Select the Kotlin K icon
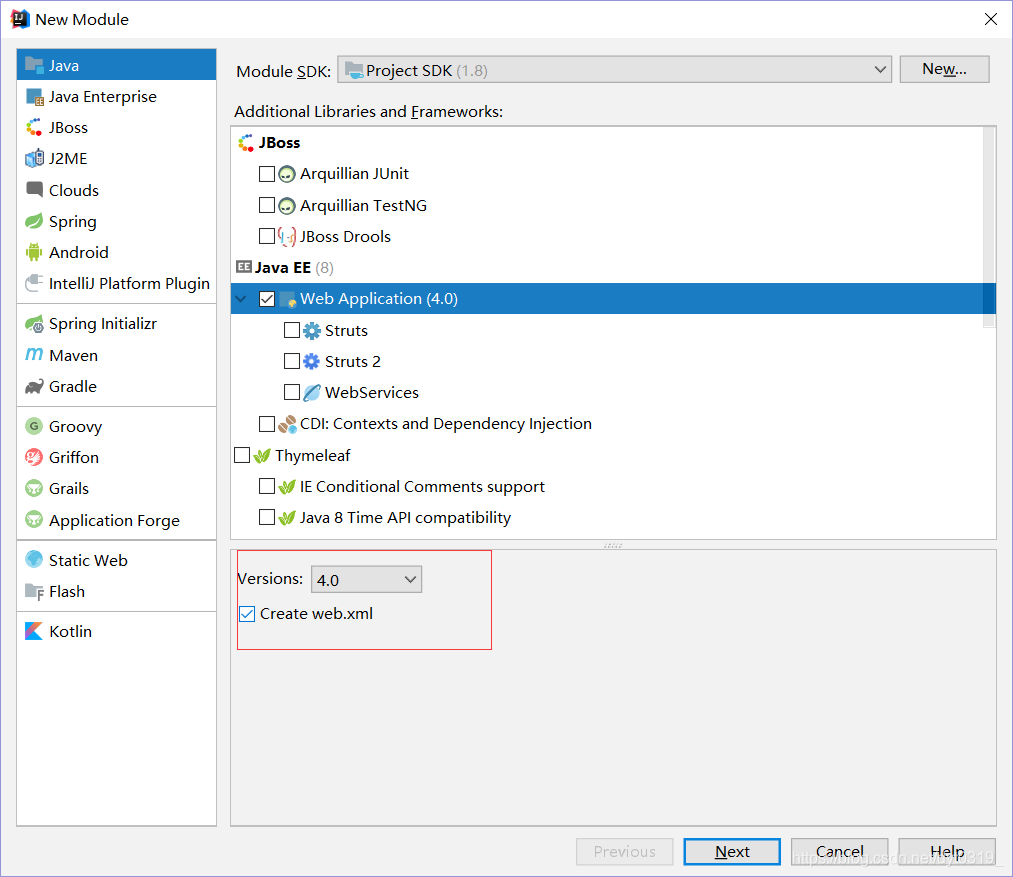The width and height of the screenshot is (1013, 877). pyautogui.click(x=34, y=631)
